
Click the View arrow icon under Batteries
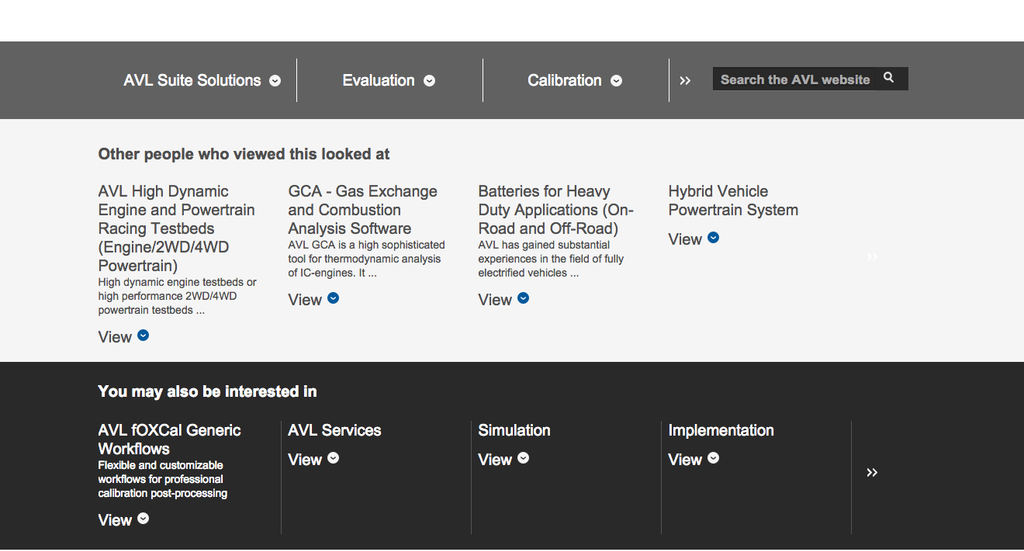coord(523,298)
